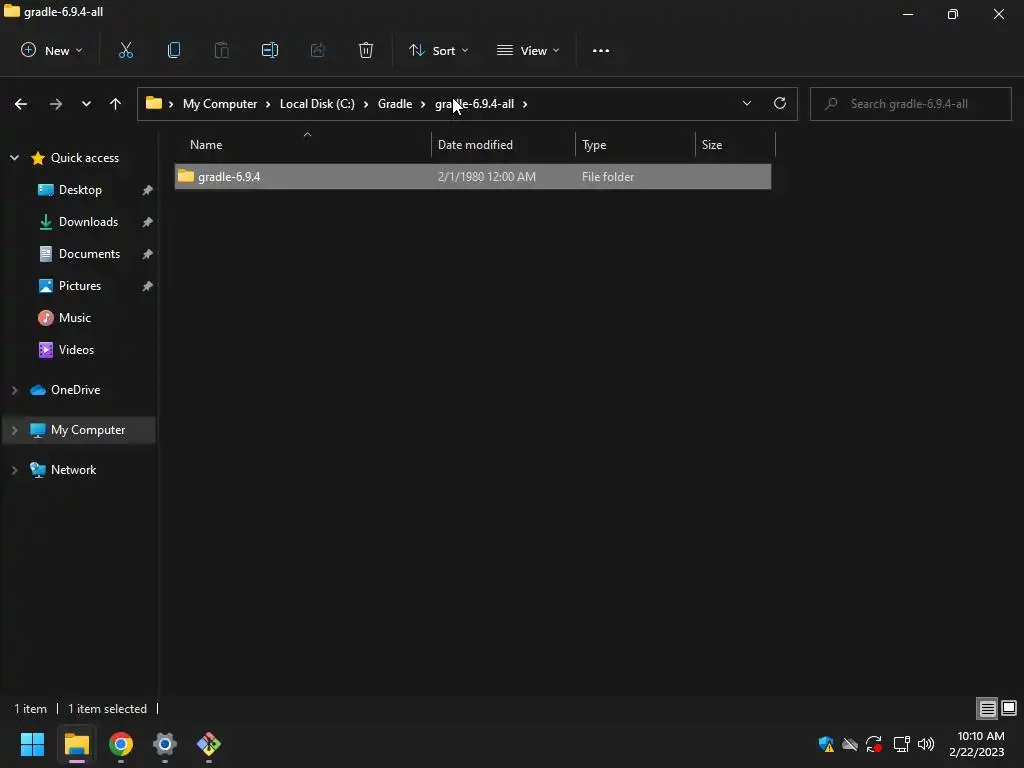Refresh the current folder view

(x=780, y=103)
